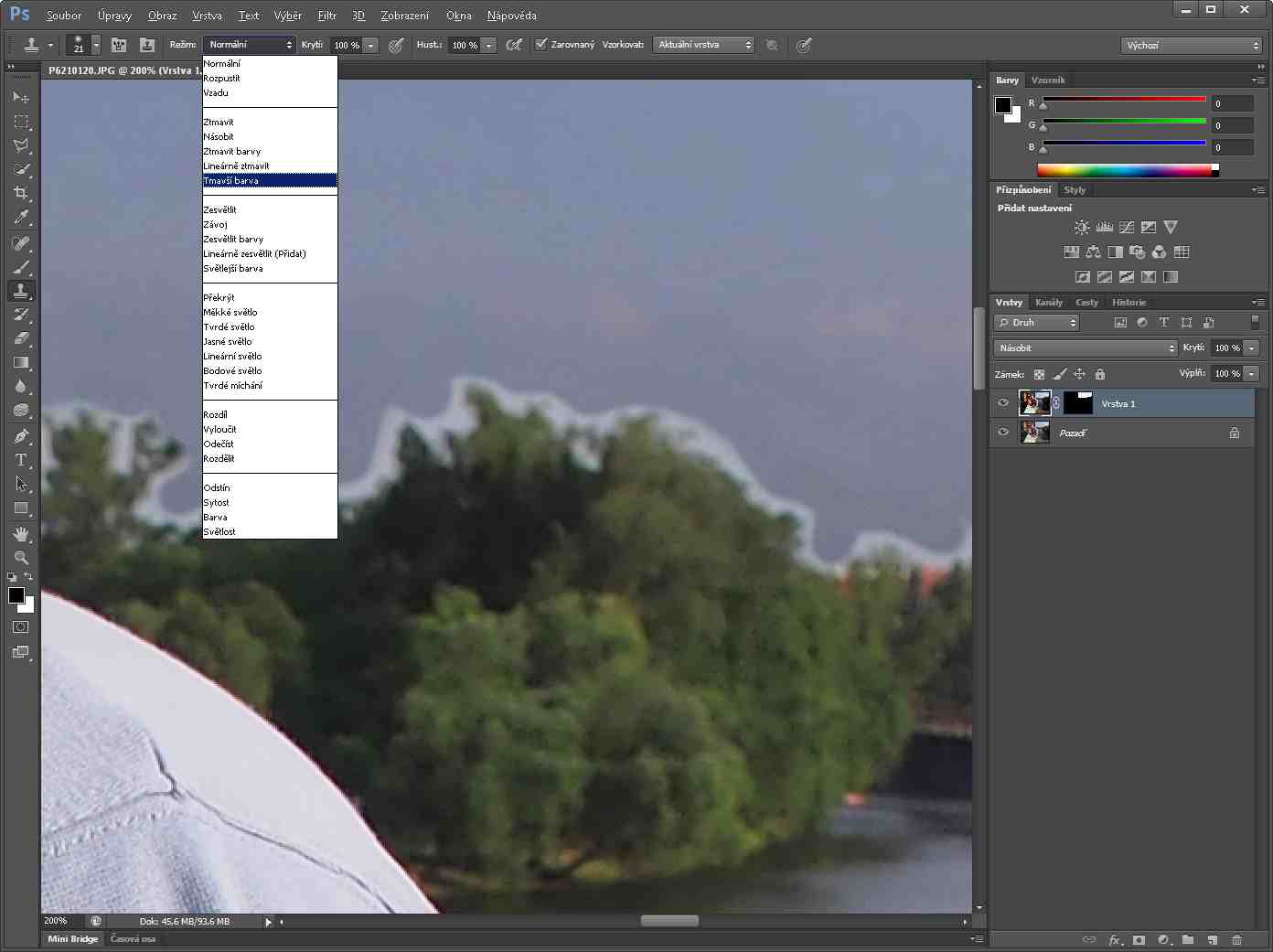The image size is (1273, 952).
Task: Select the Rectangular Marquee tool
Action: pos(20,122)
